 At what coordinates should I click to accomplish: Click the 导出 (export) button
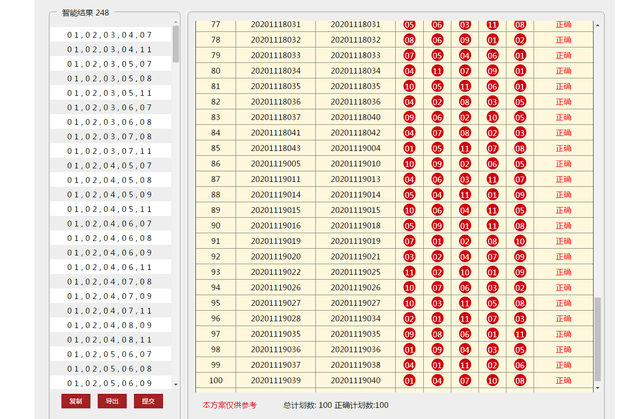coord(112,401)
